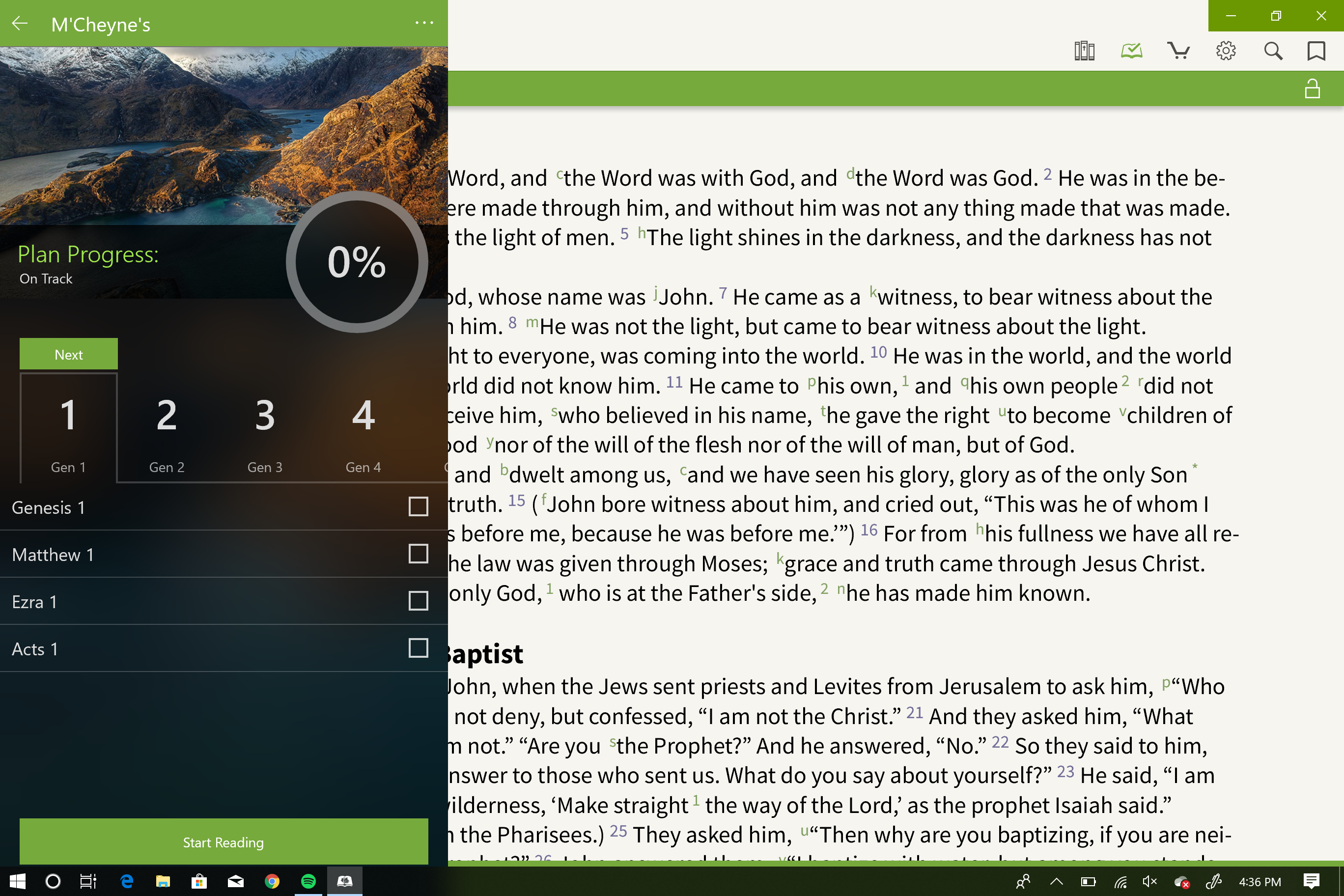Open the OneDrive cloud tray icon
Image resolution: width=1344 pixels, height=896 pixels.
(1182, 882)
